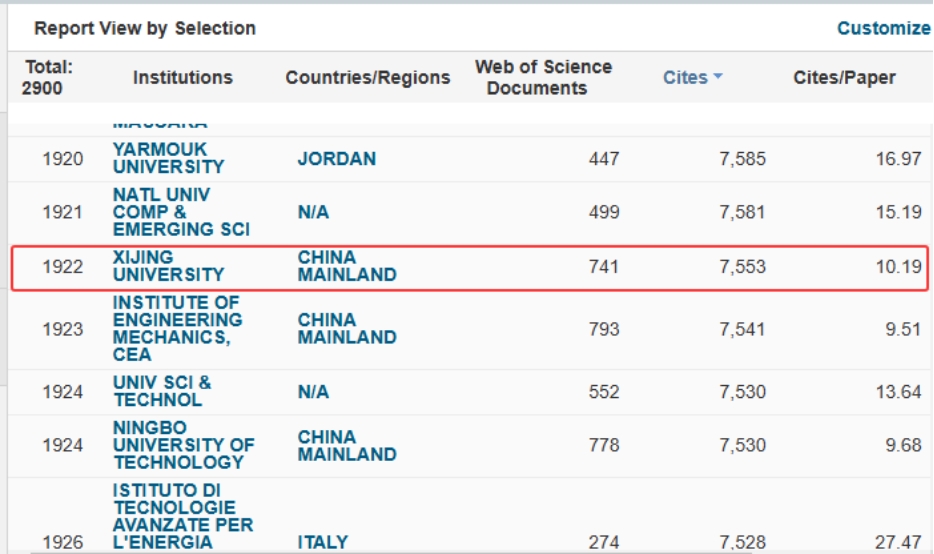Open Ningbo University of Technology link
The image size is (934, 554).
pos(183,445)
